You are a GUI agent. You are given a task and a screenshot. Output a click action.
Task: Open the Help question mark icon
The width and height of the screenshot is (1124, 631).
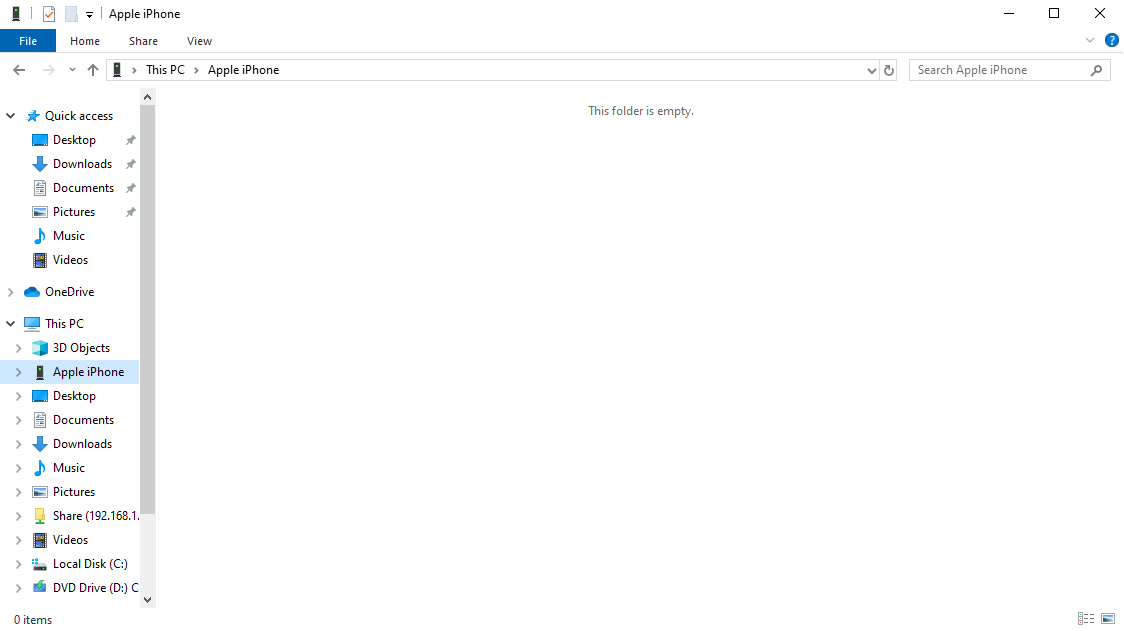click(1111, 40)
